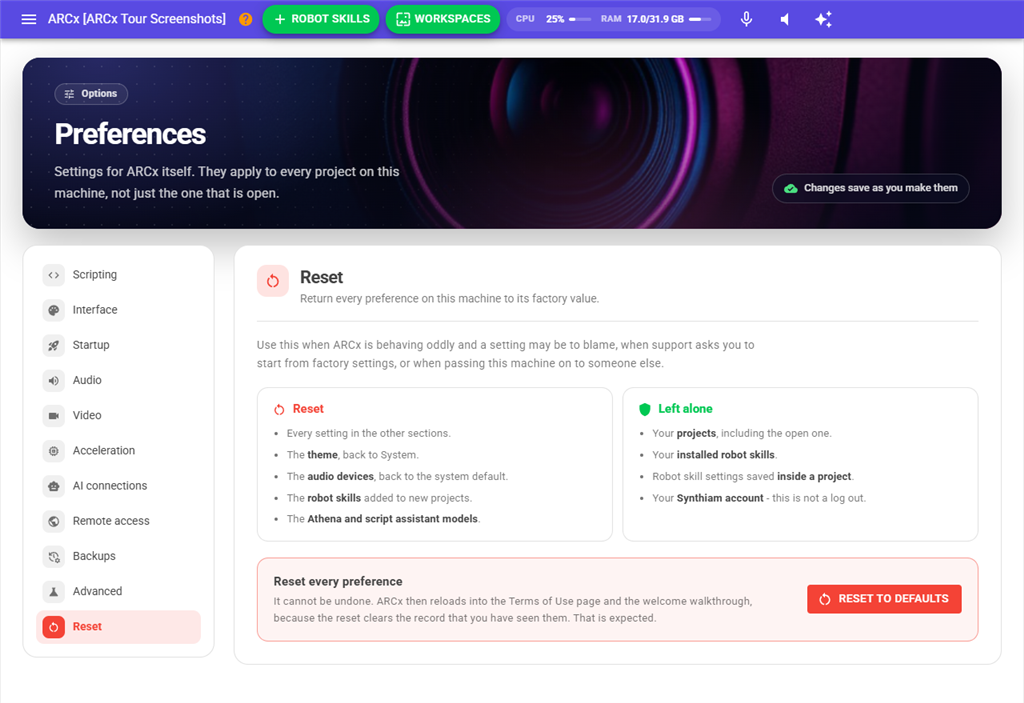Click the Interface palette icon
This screenshot has height=703, width=1024.
coord(54,310)
